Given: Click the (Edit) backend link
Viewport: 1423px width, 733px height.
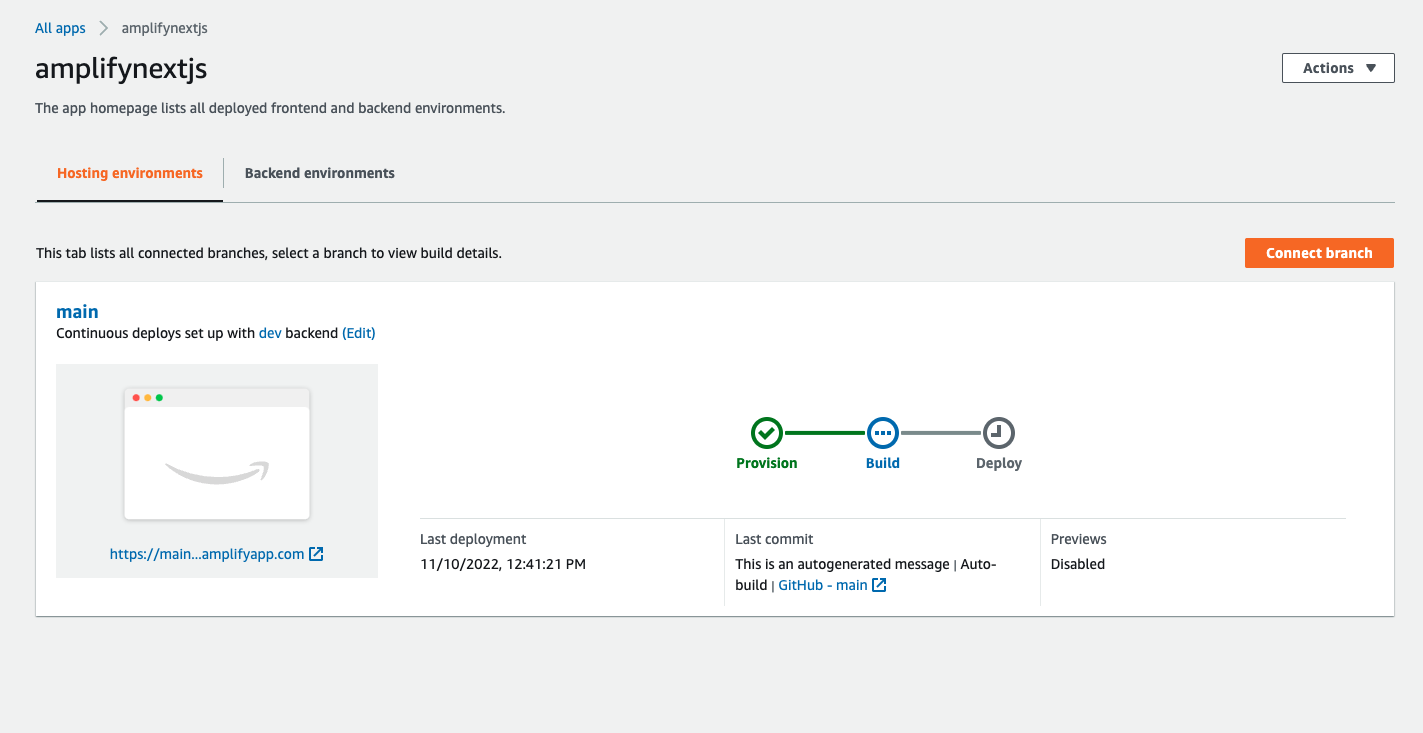Looking at the screenshot, I should pos(359,333).
